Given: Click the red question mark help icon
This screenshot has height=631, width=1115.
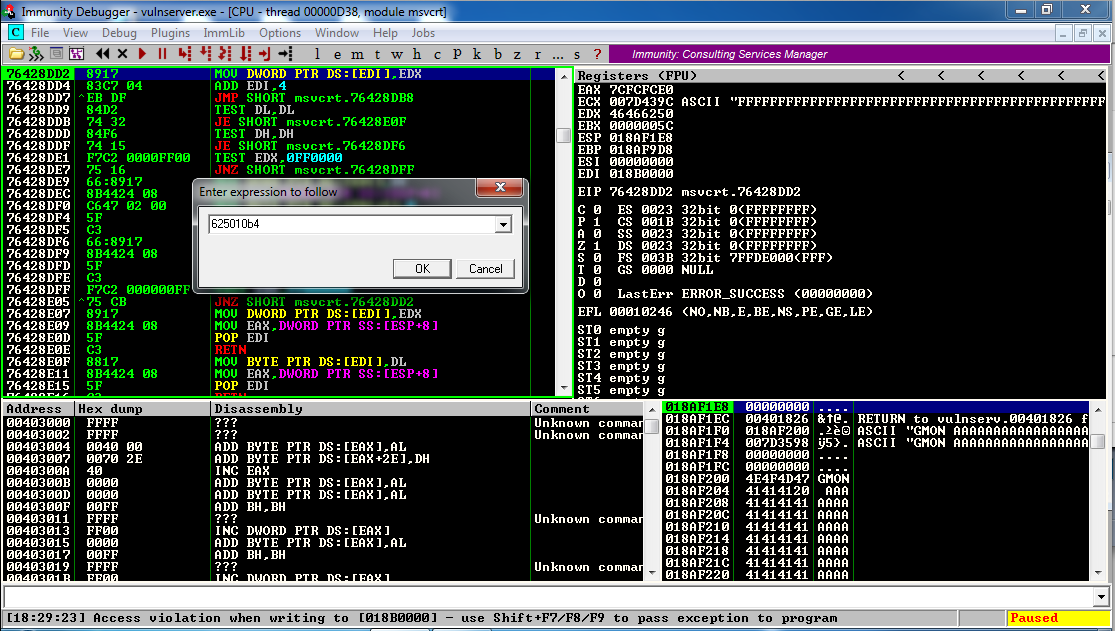Looking at the screenshot, I should 597,53.
